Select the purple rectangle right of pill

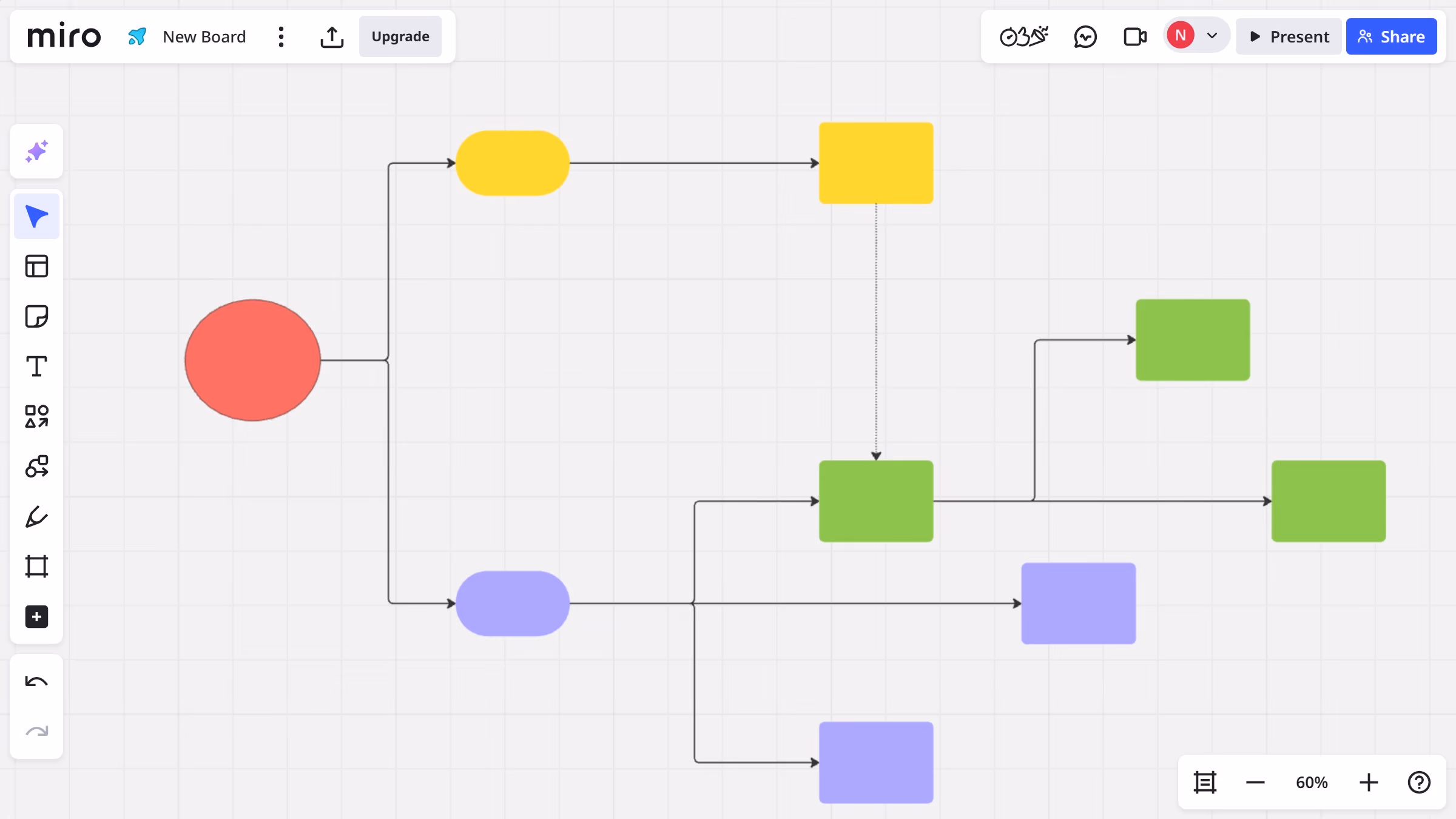[1079, 604]
